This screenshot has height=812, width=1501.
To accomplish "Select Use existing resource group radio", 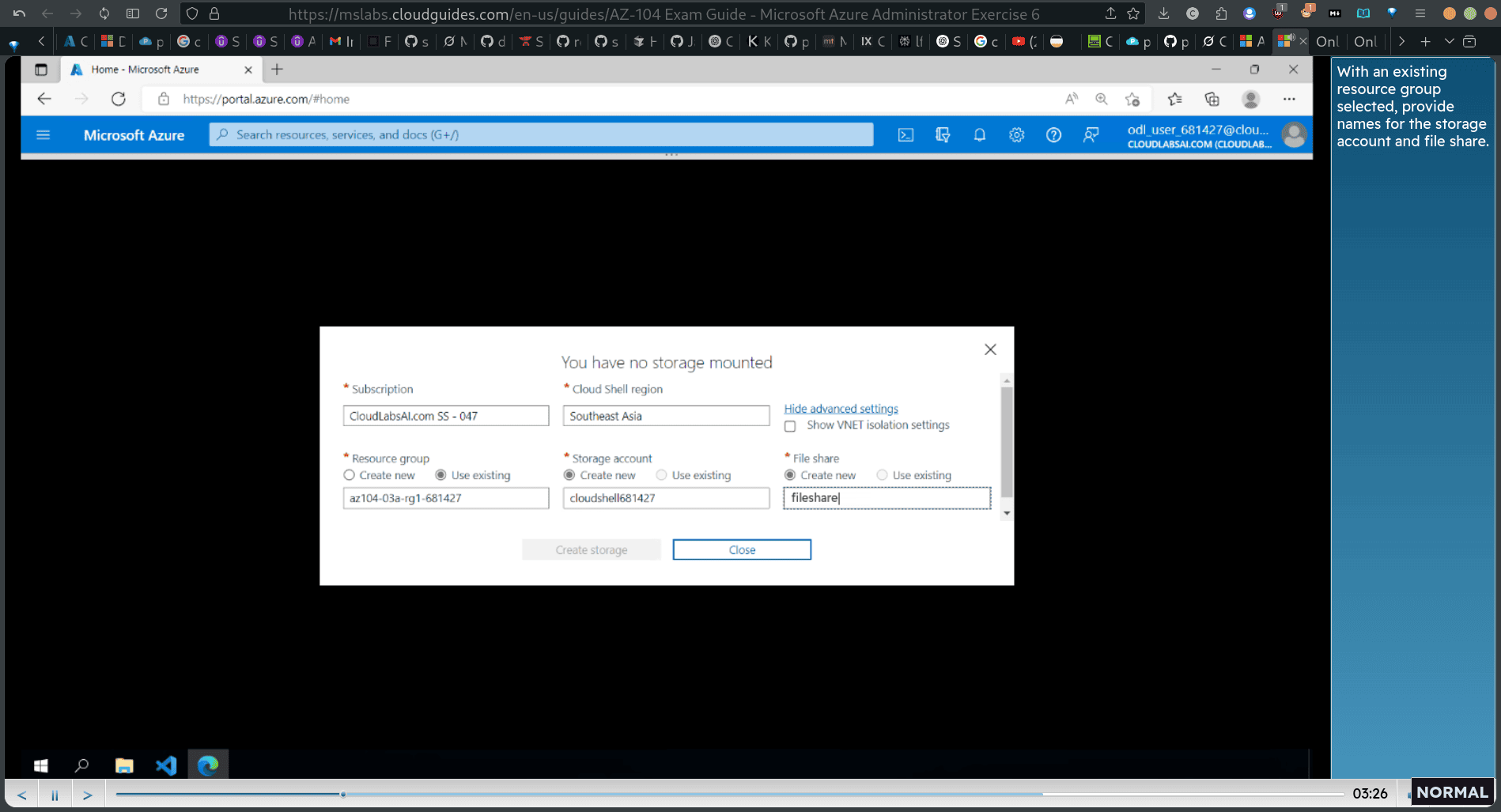I will [x=440, y=475].
